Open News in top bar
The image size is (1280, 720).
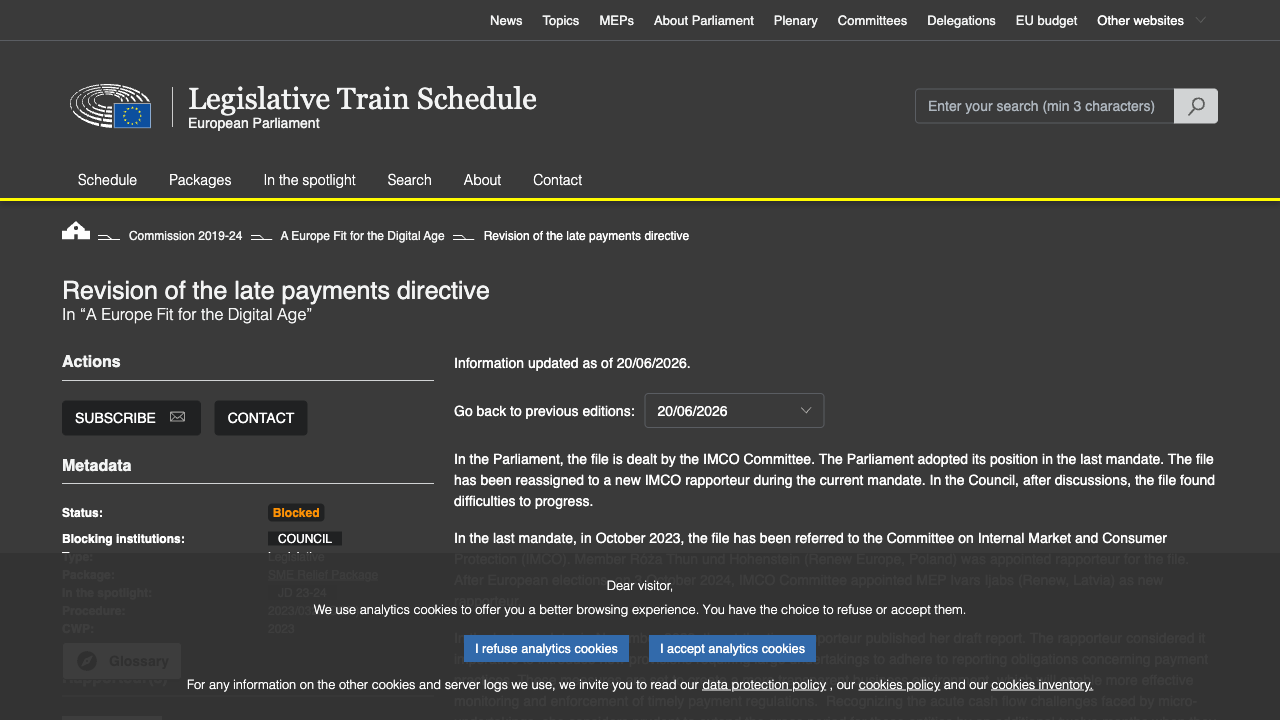click(x=506, y=20)
